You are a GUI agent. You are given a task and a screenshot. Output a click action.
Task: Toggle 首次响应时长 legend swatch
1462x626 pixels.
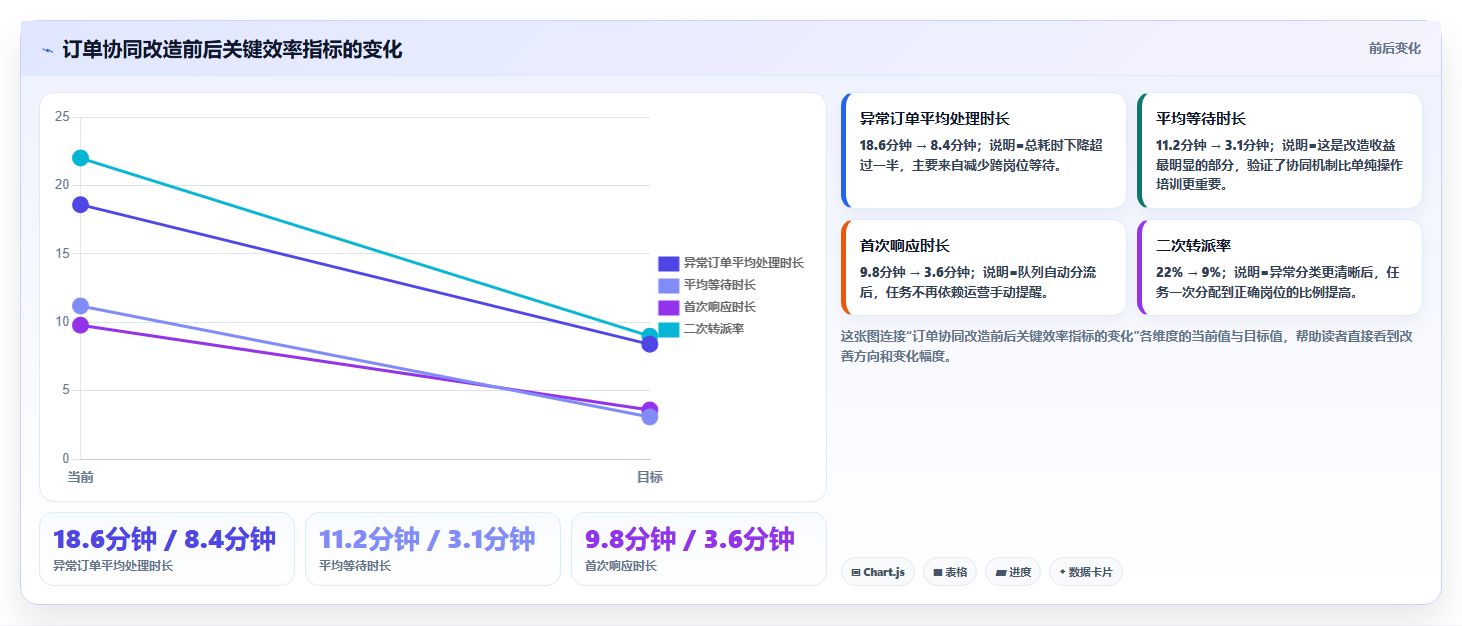click(x=668, y=307)
